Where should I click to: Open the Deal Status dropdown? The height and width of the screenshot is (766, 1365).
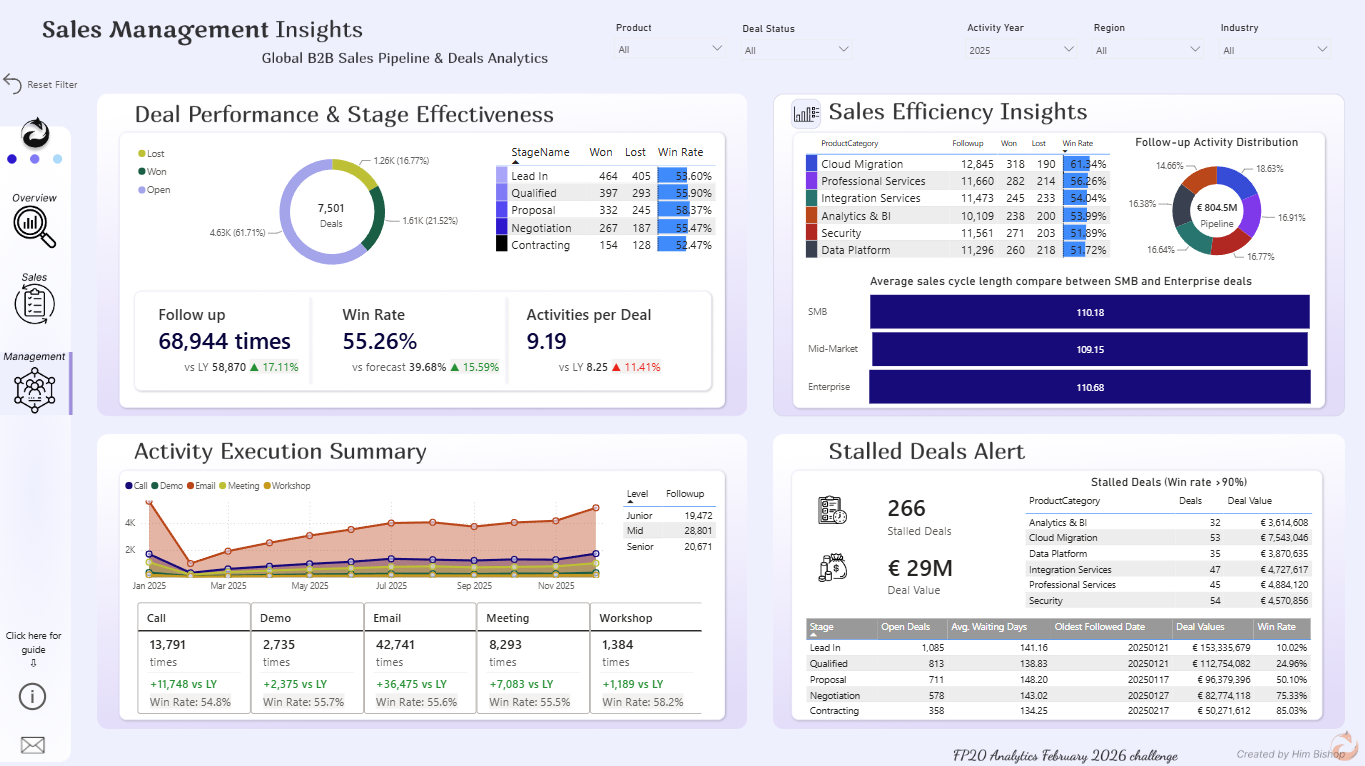(797, 50)
